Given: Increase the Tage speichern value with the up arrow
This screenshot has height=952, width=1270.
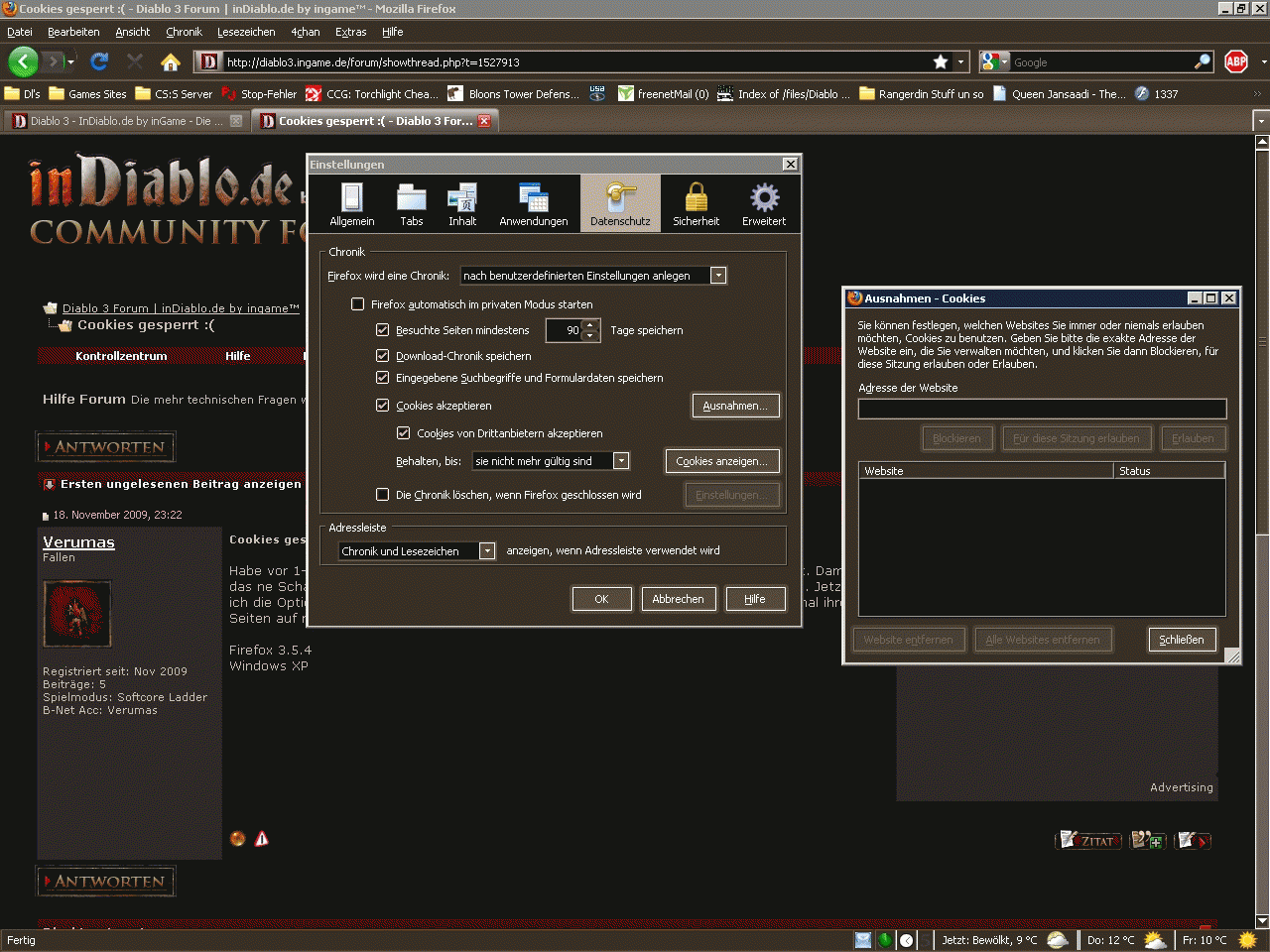Looking at the screenshot, I should pyautogui.click(x=591, y=325).
